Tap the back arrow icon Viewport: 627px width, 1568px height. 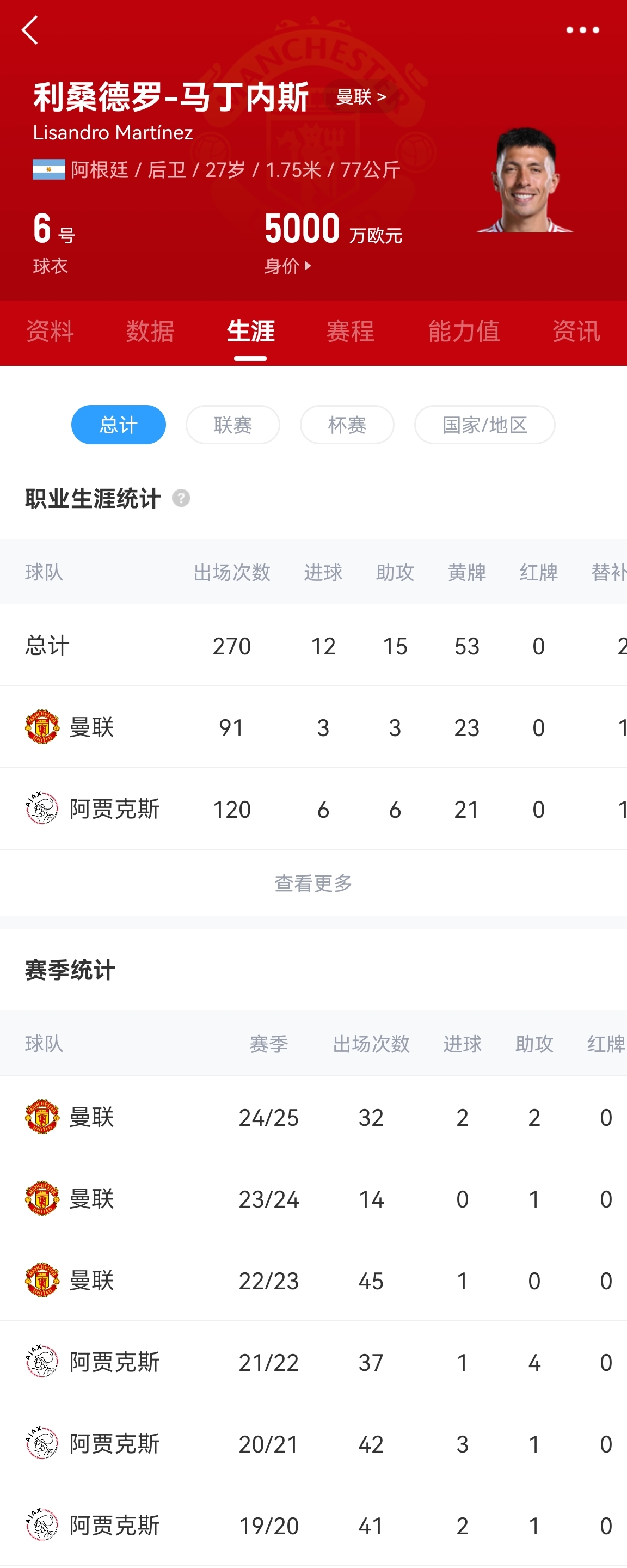30,30
